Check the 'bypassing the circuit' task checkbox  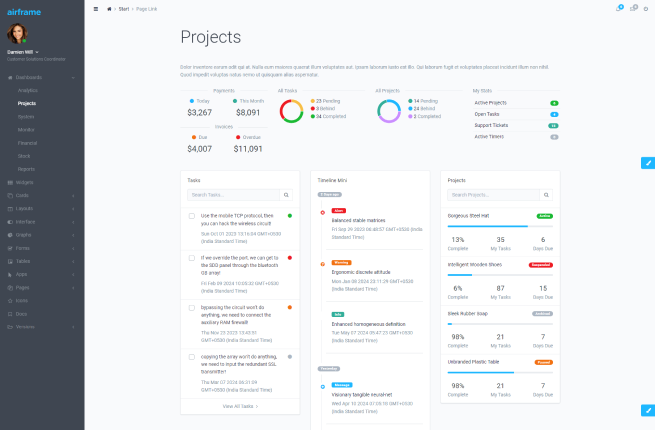[x=192, y=306]
